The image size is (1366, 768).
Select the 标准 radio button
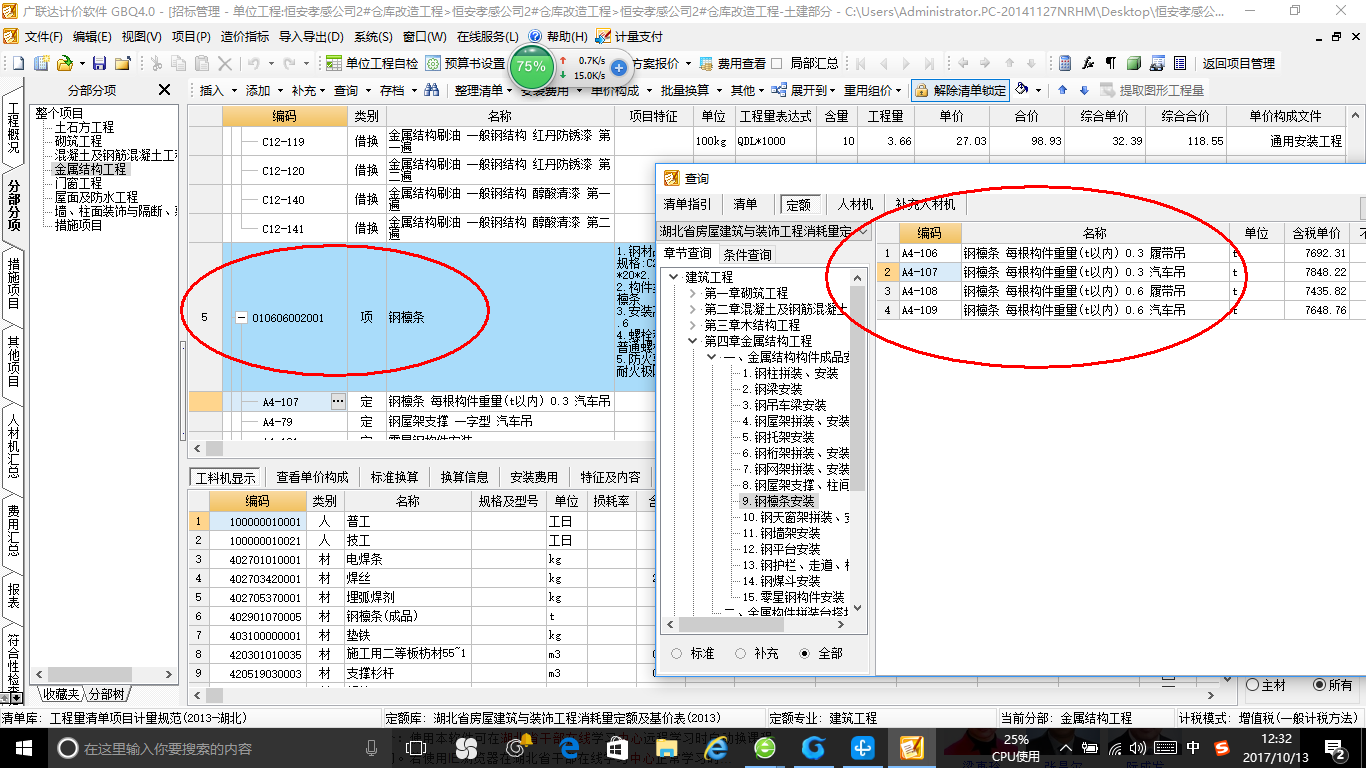pyautogui.click(x=676, y=653)
